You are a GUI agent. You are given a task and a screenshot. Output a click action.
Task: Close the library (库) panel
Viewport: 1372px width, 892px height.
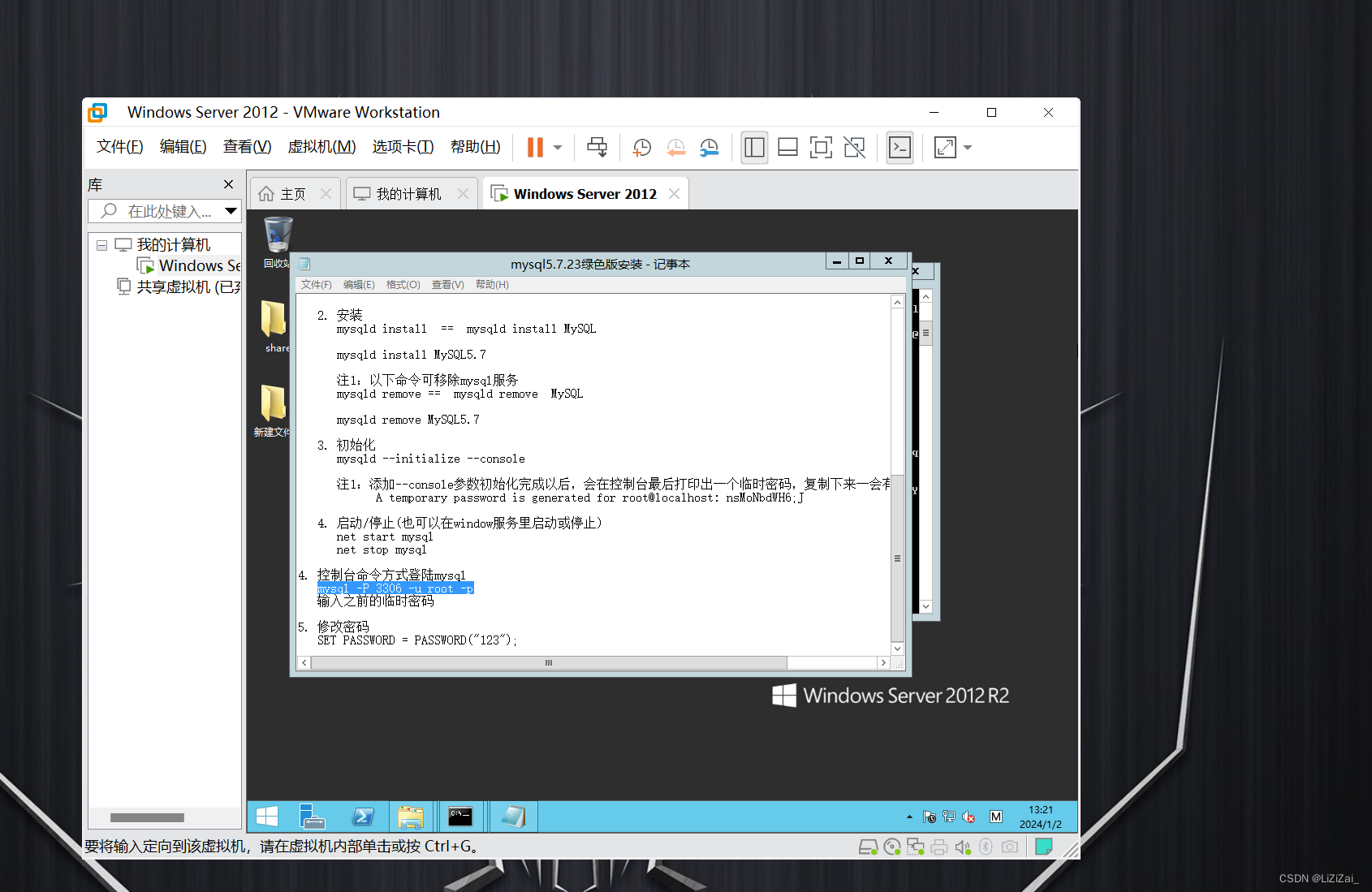(228, 184)
